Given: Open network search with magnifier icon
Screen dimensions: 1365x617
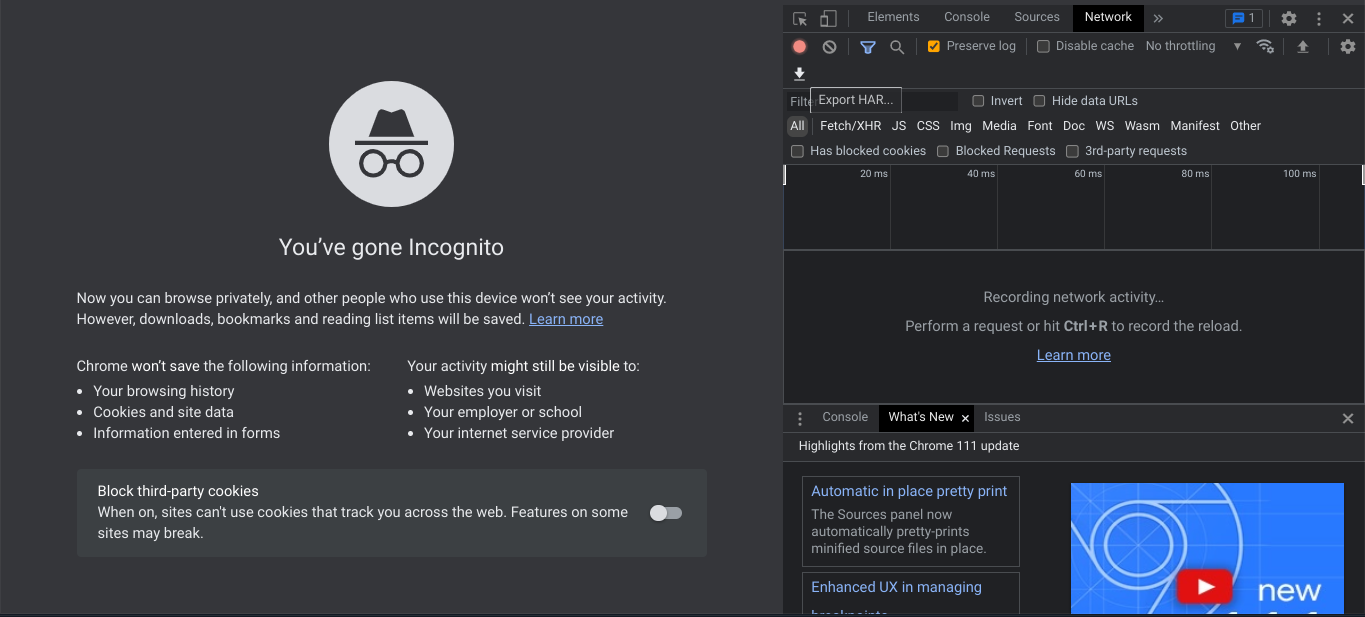Looking at the screenshot, I should tap(897, 46).
